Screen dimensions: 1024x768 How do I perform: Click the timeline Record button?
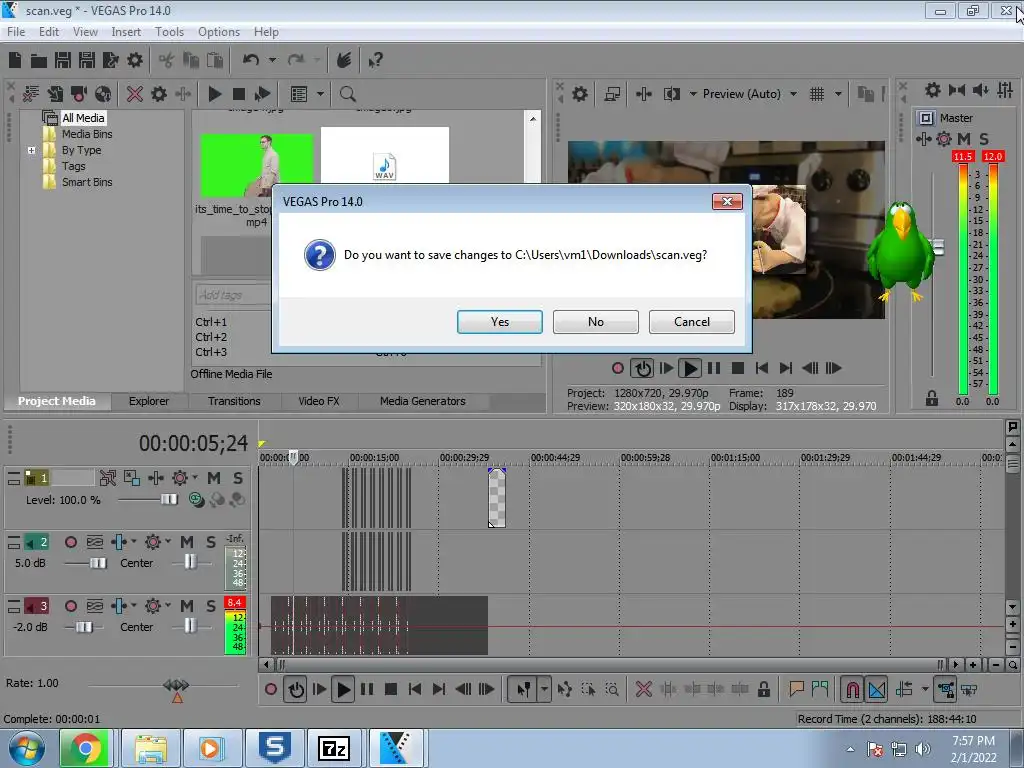(271, 690)
